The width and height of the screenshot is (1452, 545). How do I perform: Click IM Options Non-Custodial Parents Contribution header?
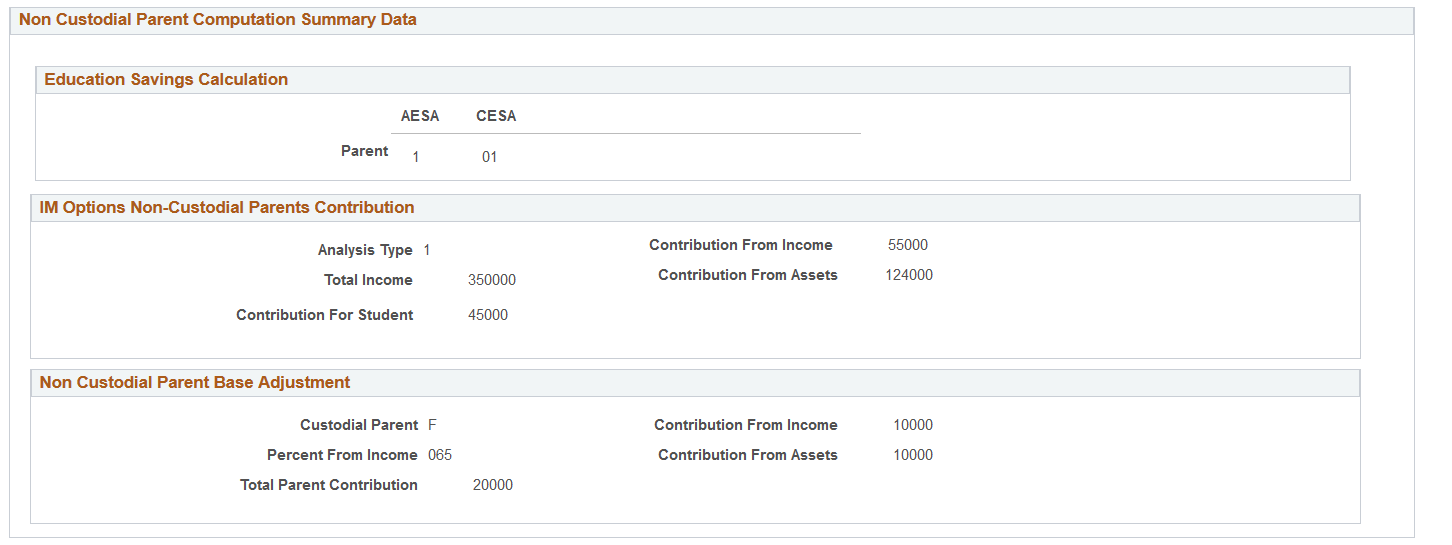tap(226, 208)
